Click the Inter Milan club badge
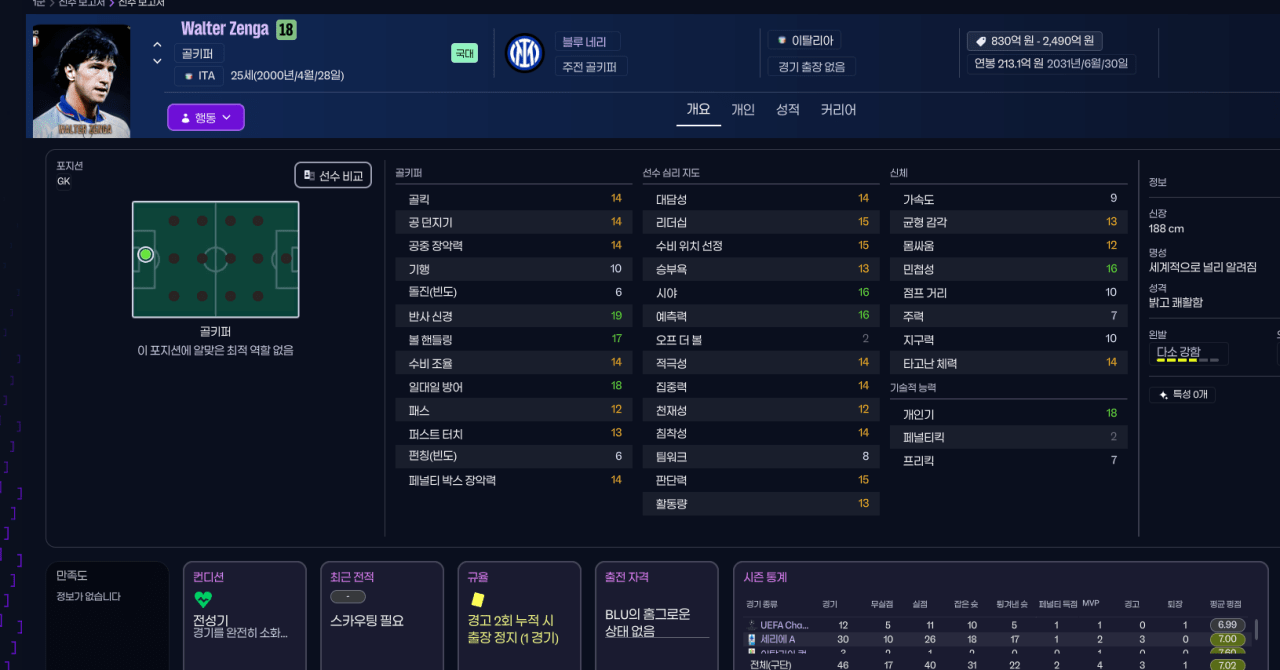The image size is (1280, 670). click(525, 52)
